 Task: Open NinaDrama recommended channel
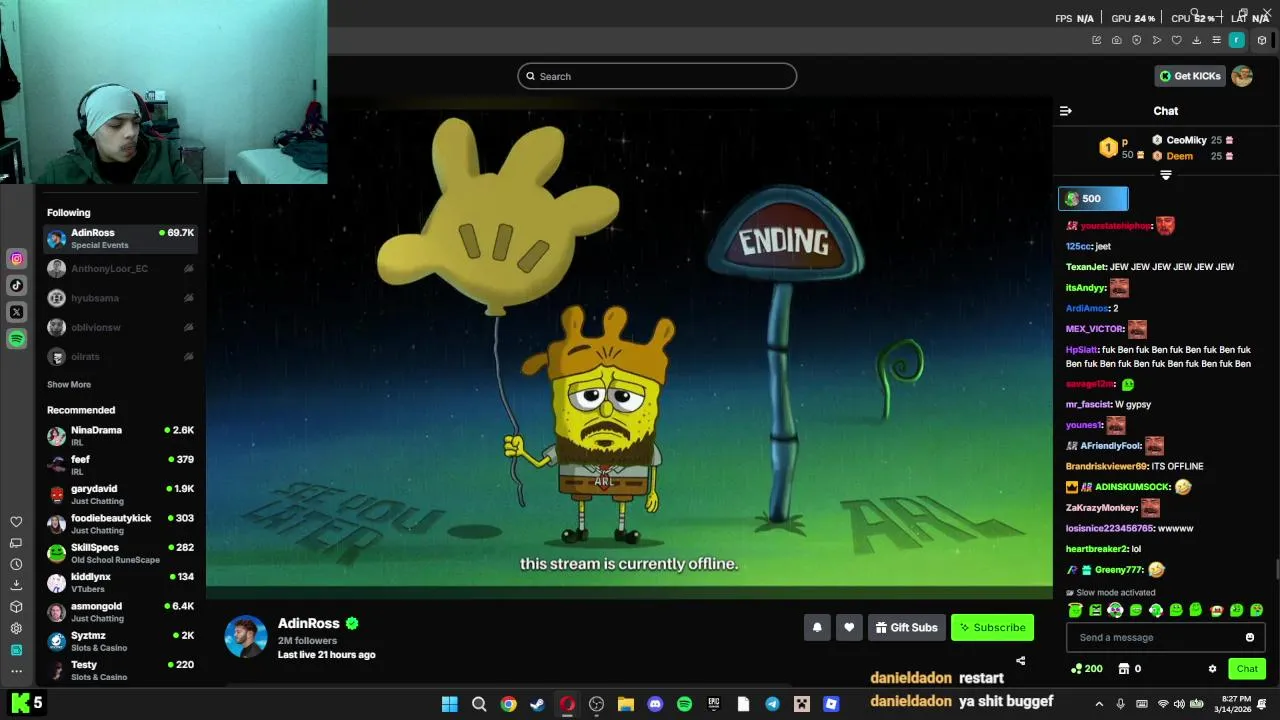pos(120,436)
